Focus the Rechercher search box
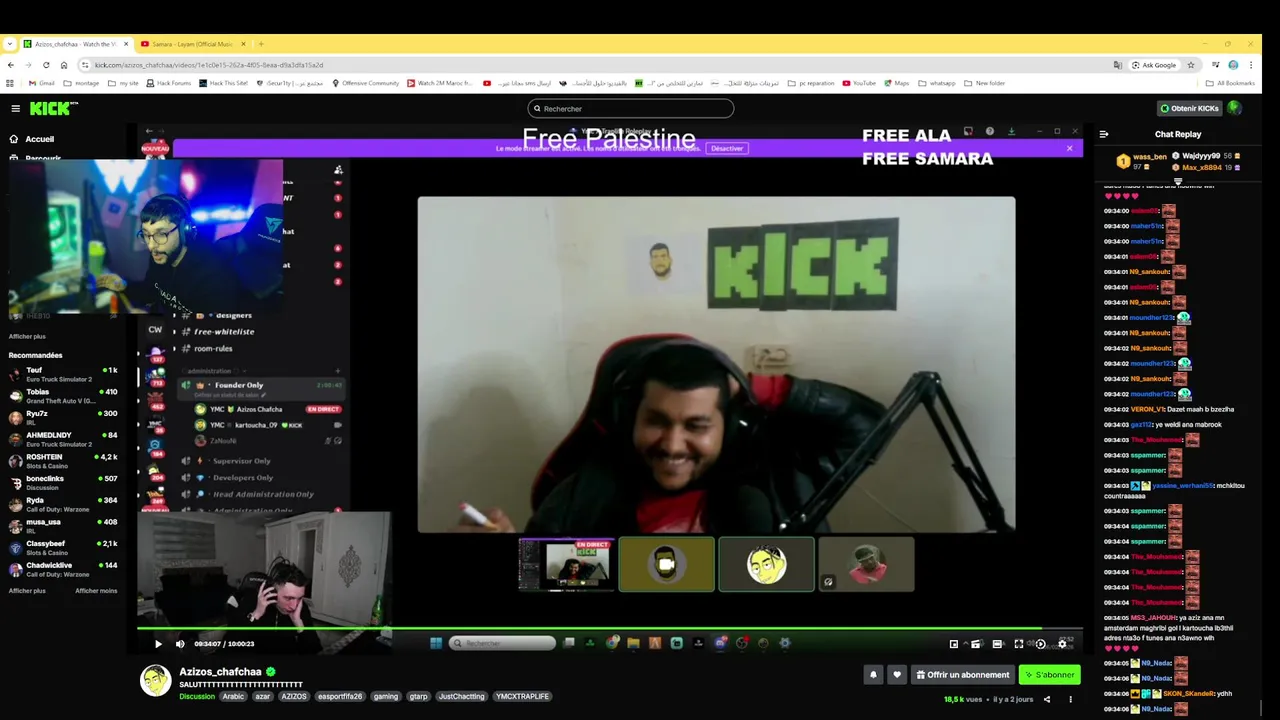 coord(630,108)
